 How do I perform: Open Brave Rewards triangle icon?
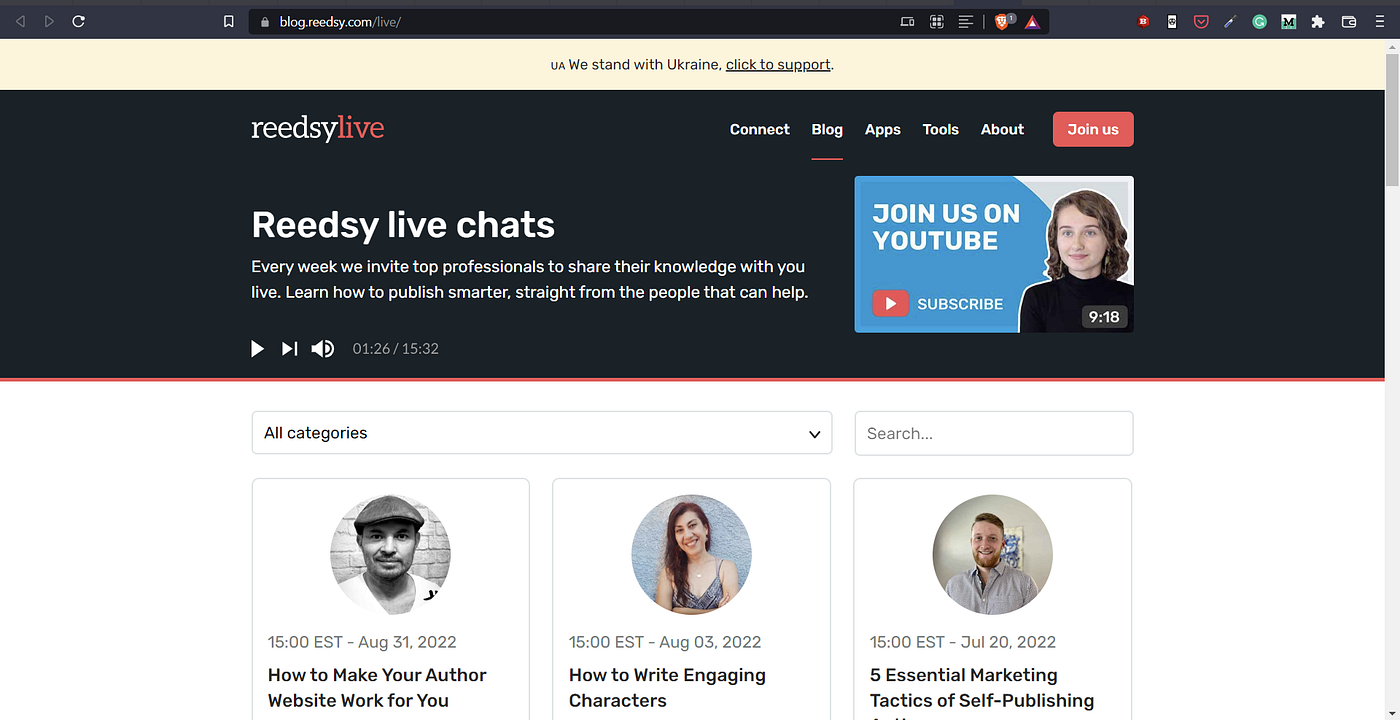(x=1032, y=21)
